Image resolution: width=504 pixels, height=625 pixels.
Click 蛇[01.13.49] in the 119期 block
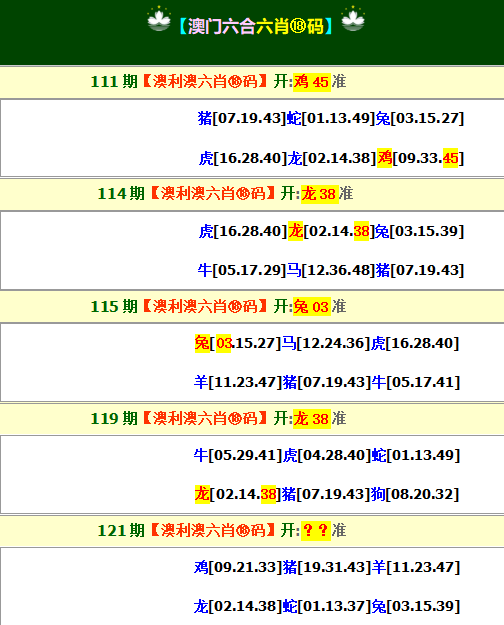(416, 455)
